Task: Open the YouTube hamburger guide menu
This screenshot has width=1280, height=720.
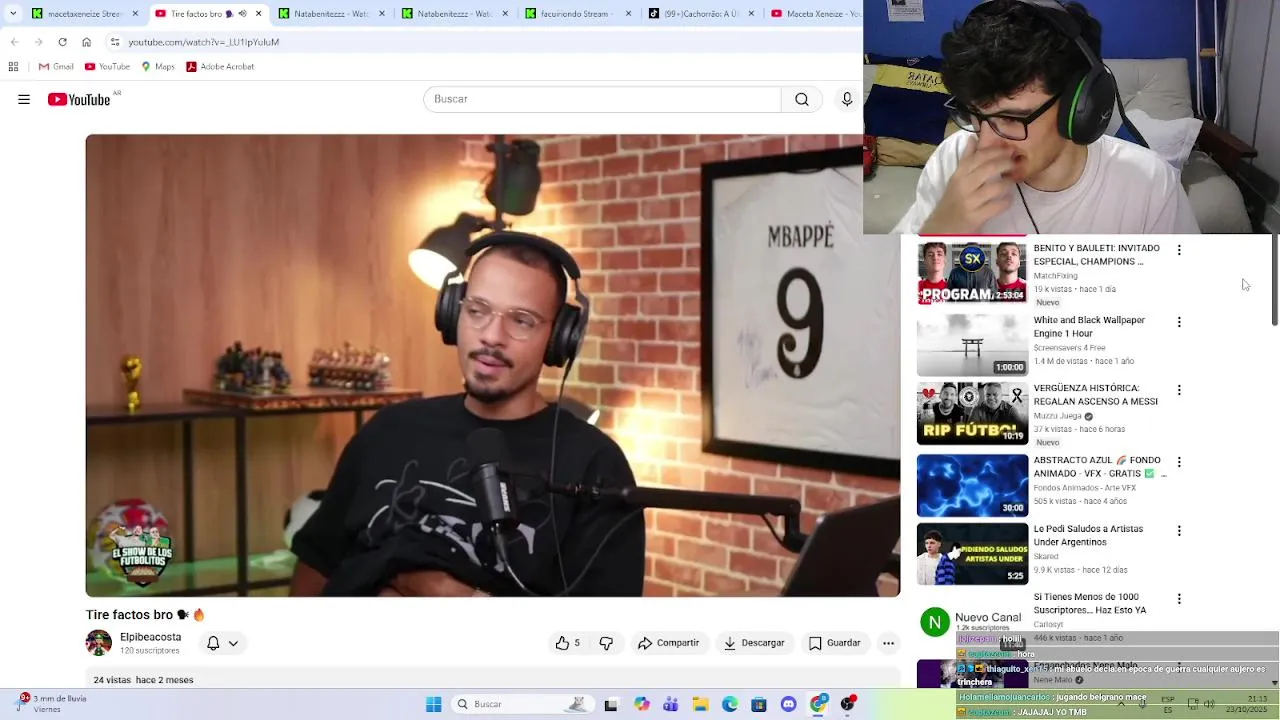Action: 24,99
